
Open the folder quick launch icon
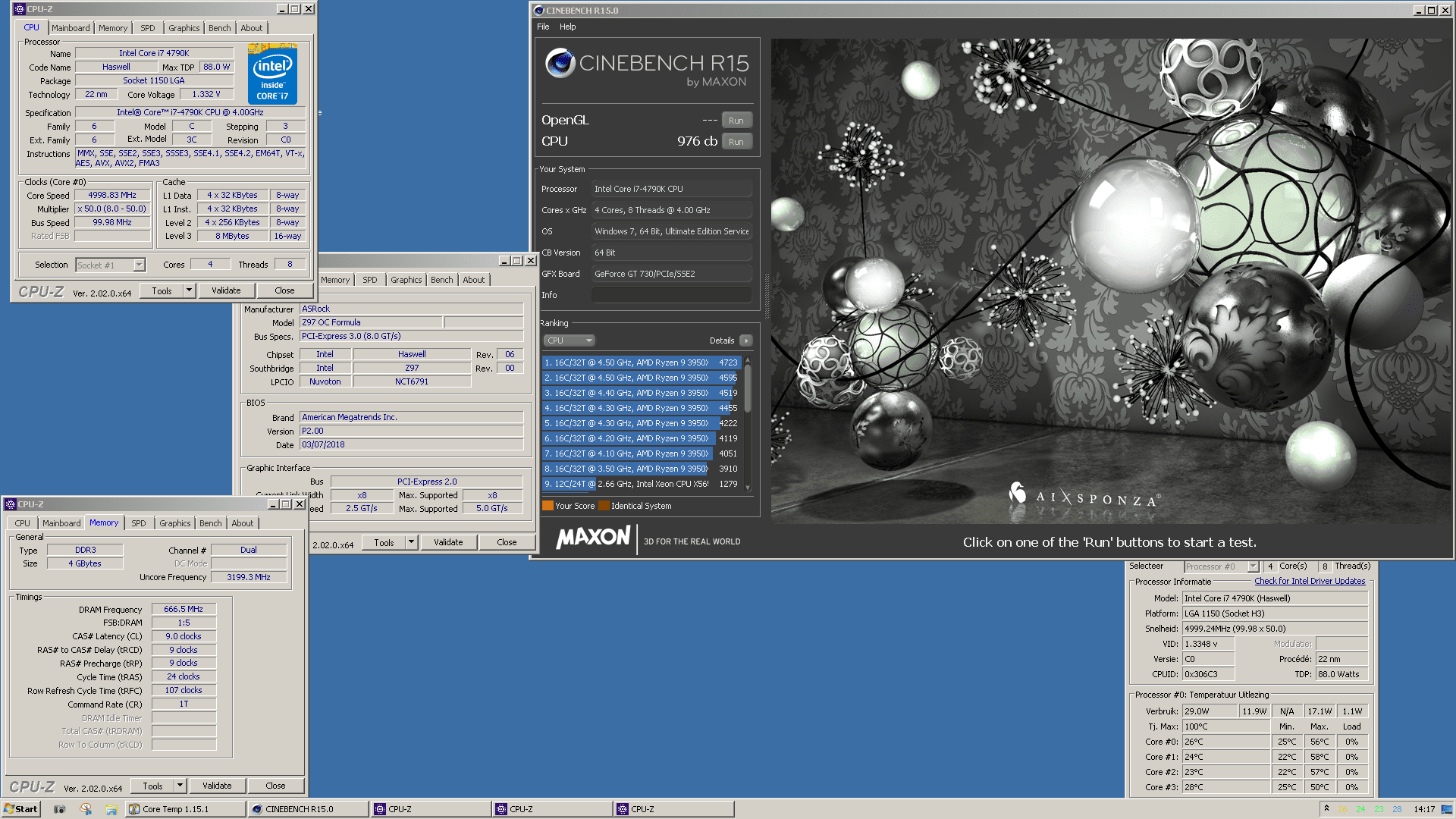click(x=111, y=809)
